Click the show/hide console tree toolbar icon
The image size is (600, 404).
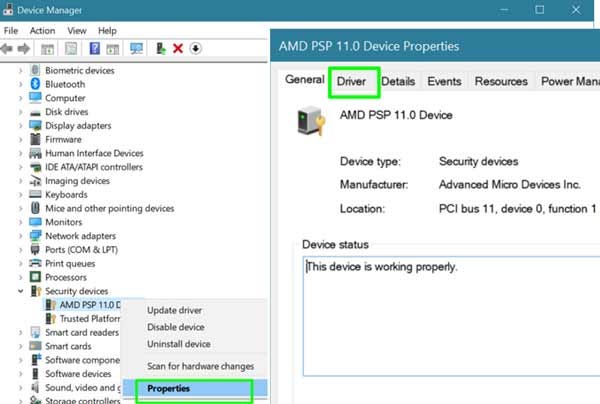[x=47, y=49]
